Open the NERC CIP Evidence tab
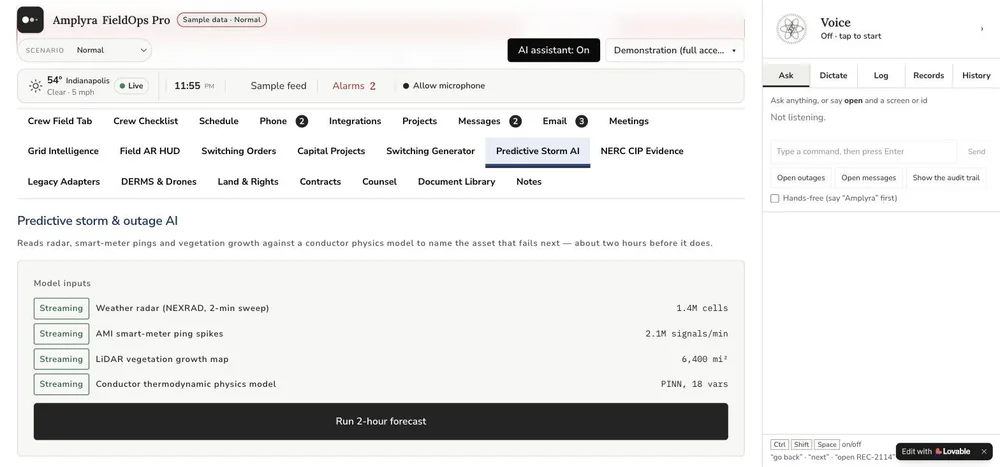Viewport: 1000px width, 467px height. point(642,151)
